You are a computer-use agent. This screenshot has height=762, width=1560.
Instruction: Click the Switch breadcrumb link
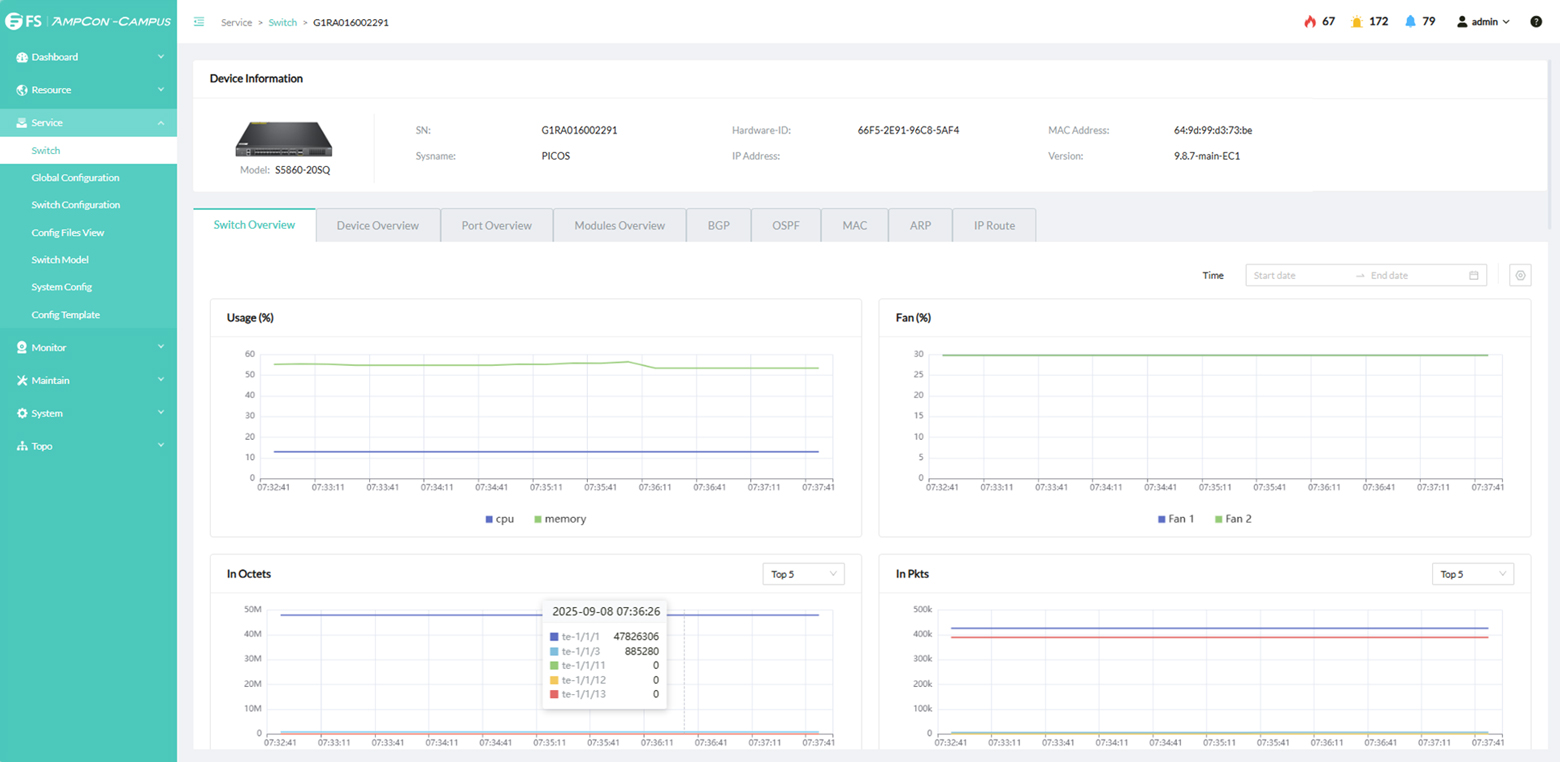283,22
